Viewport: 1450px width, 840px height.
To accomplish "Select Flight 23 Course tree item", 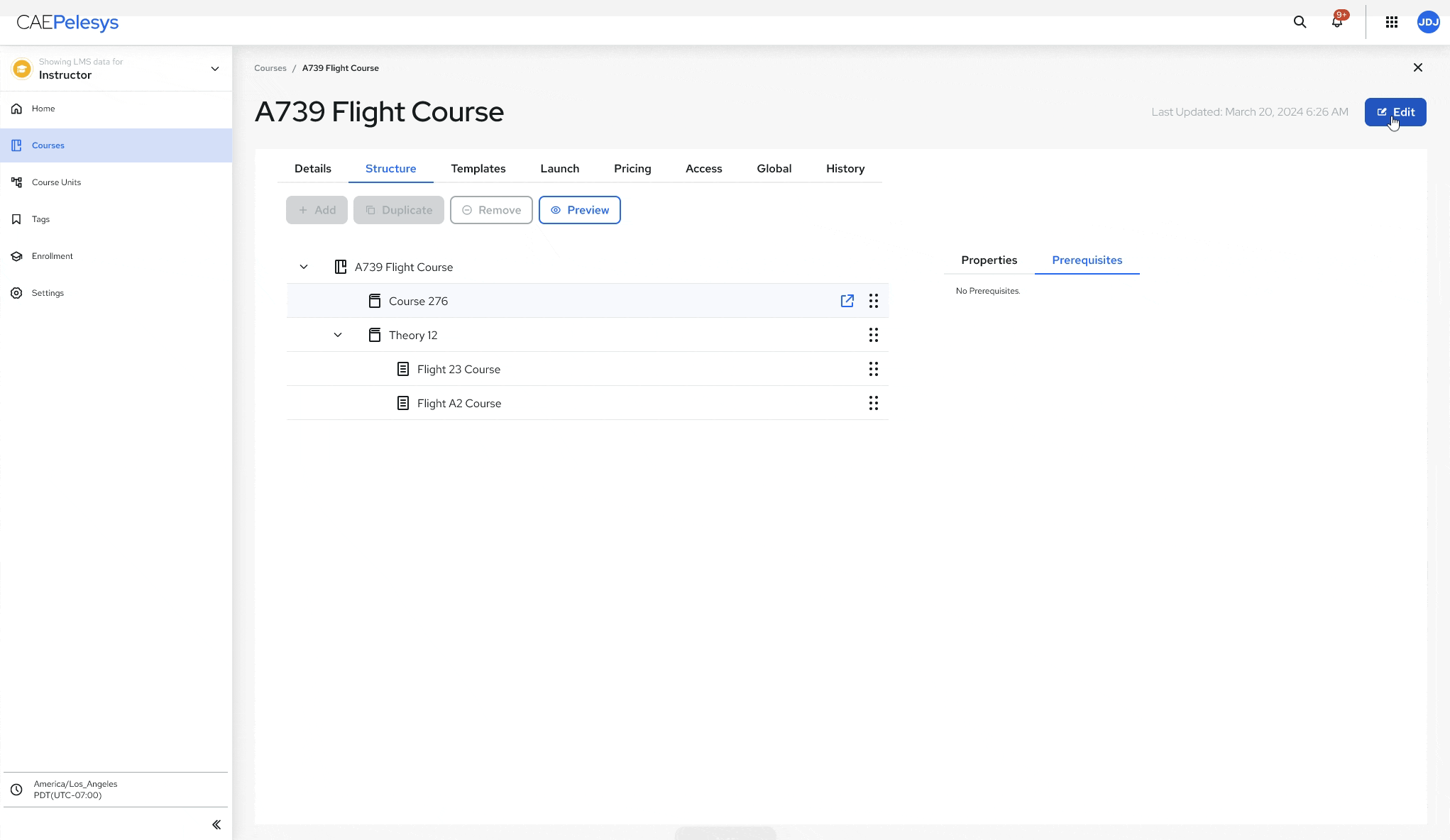I will [x=458, y=369].
